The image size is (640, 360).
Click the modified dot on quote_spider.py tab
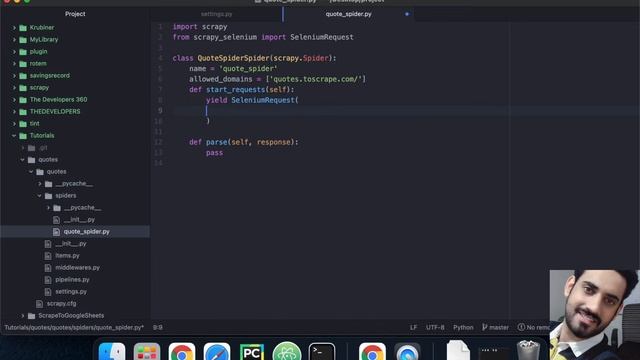(x=407, y=14)
